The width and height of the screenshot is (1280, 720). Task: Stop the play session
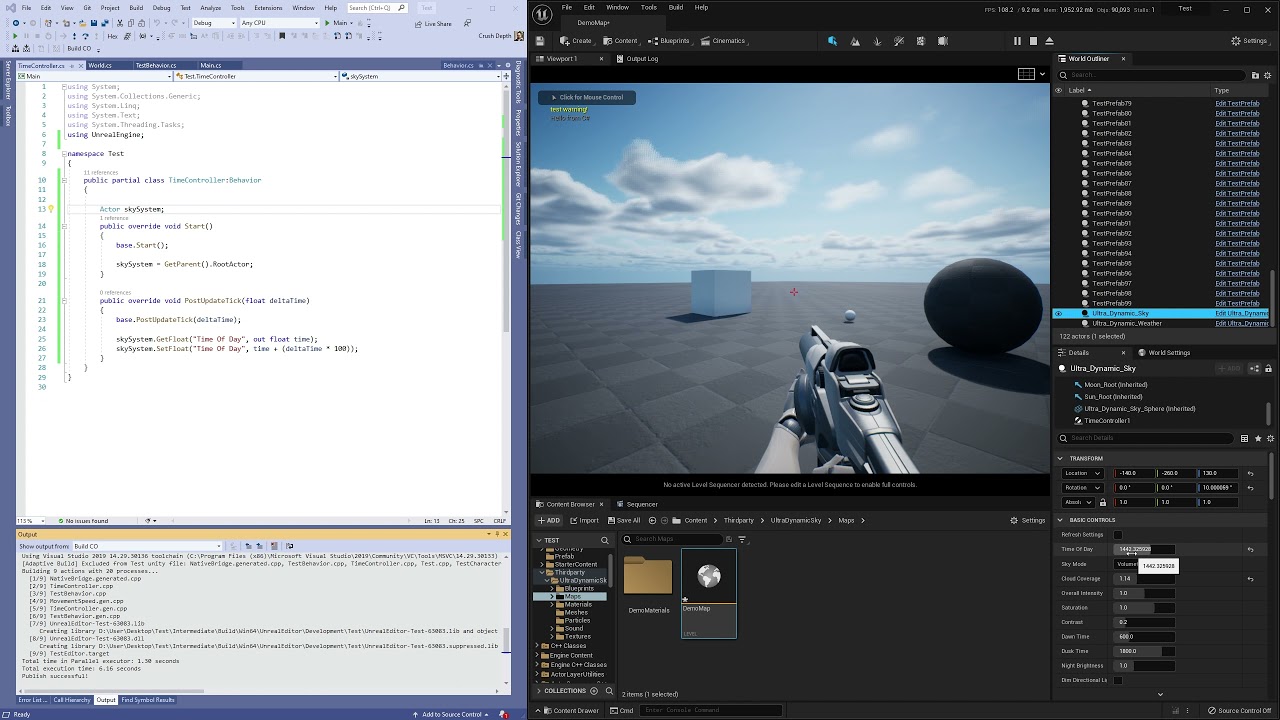[1033, 41]
